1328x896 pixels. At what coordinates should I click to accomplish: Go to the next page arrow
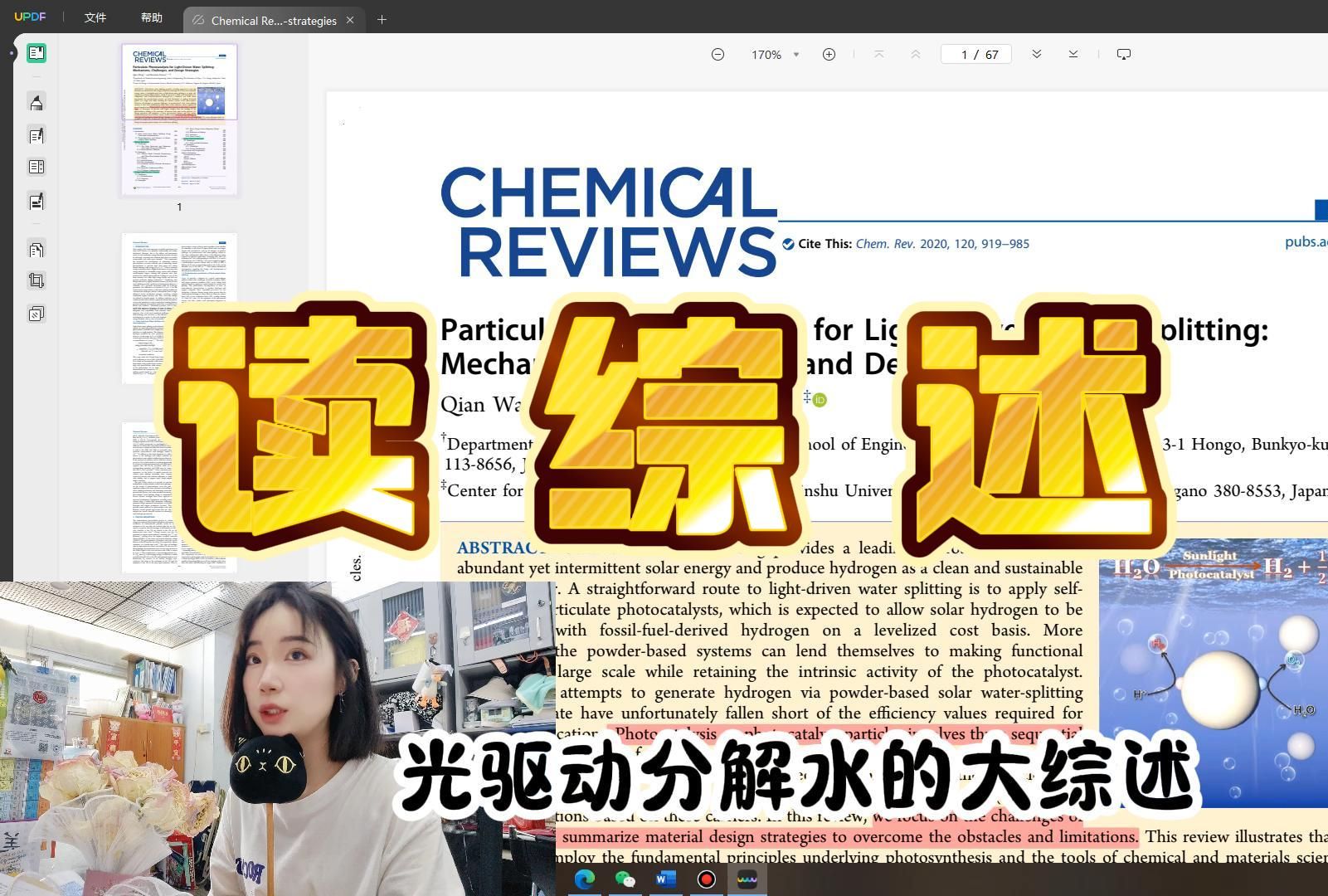[x=1037, y=54]
